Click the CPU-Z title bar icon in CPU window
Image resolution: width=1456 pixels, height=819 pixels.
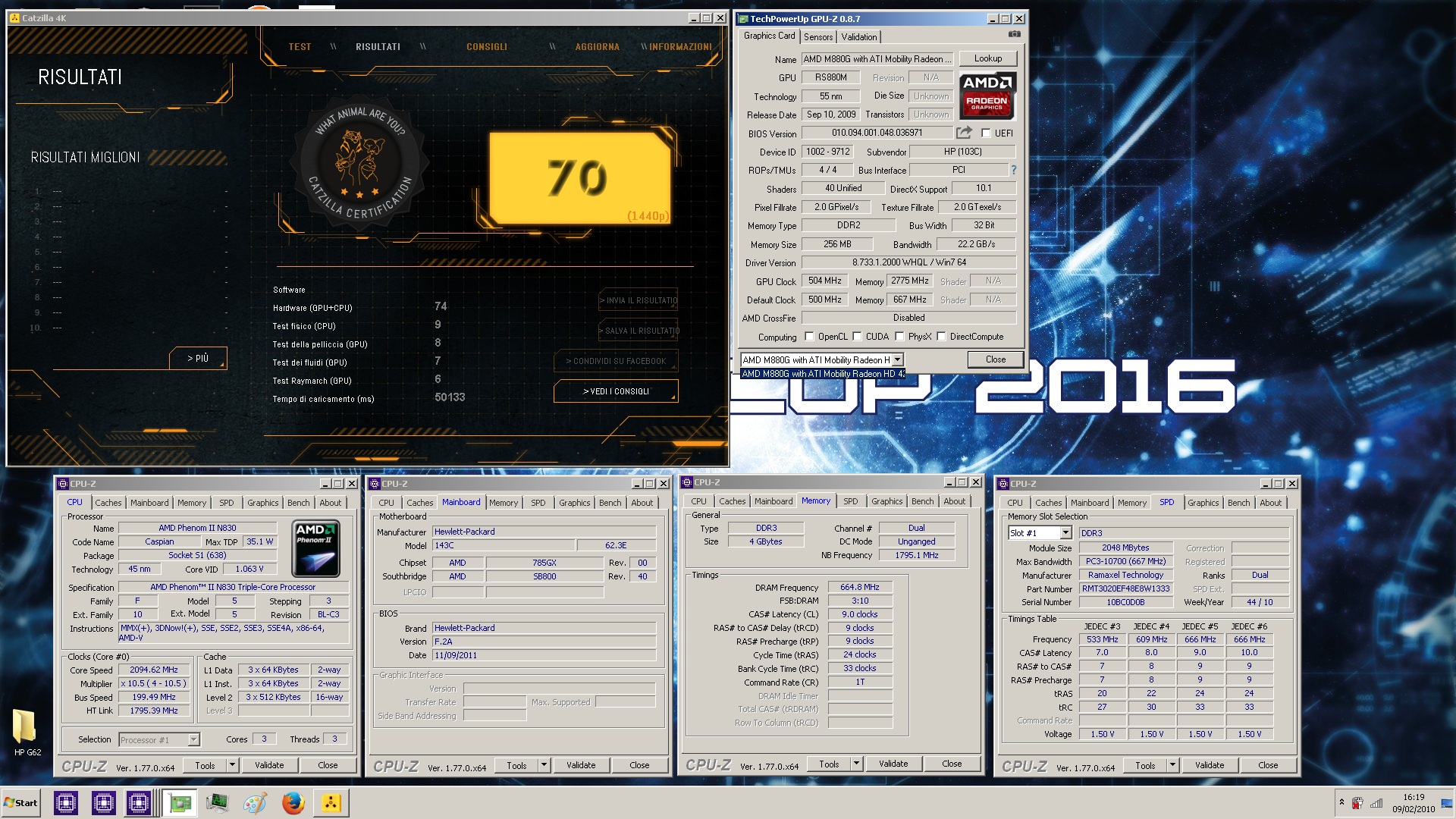point(63,484)
